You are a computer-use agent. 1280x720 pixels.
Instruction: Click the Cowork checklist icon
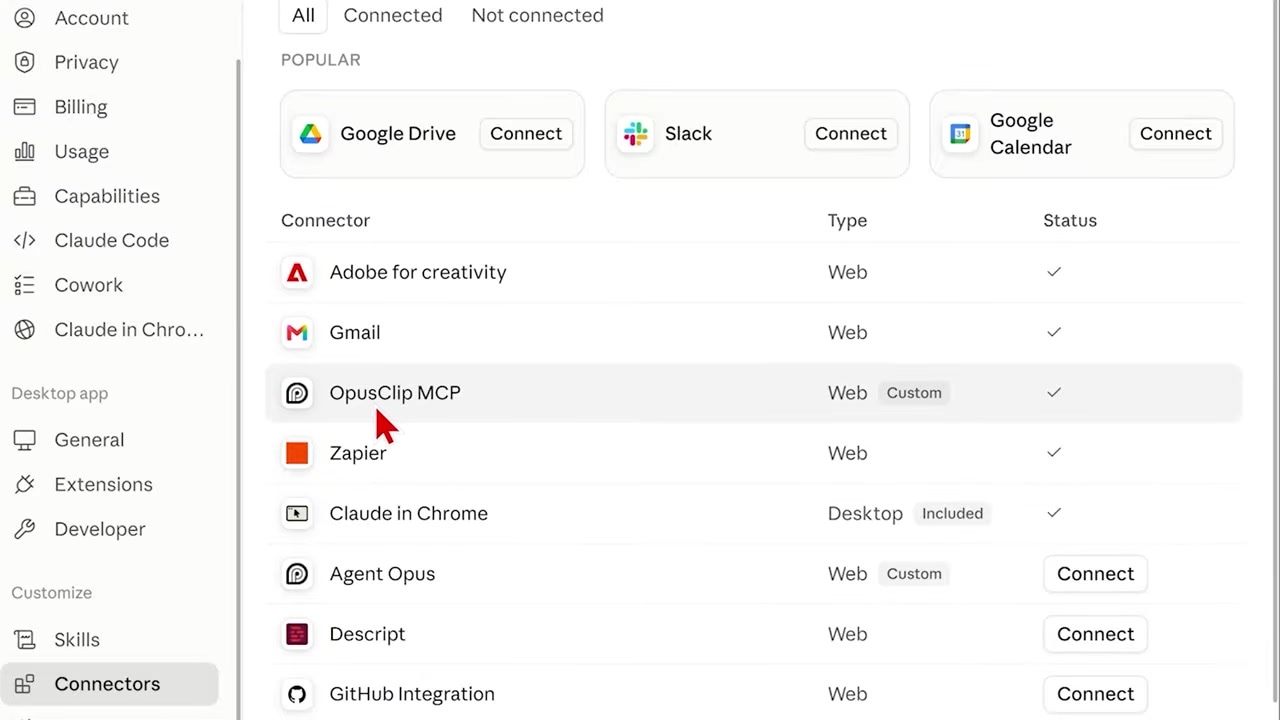pos(24,285)
